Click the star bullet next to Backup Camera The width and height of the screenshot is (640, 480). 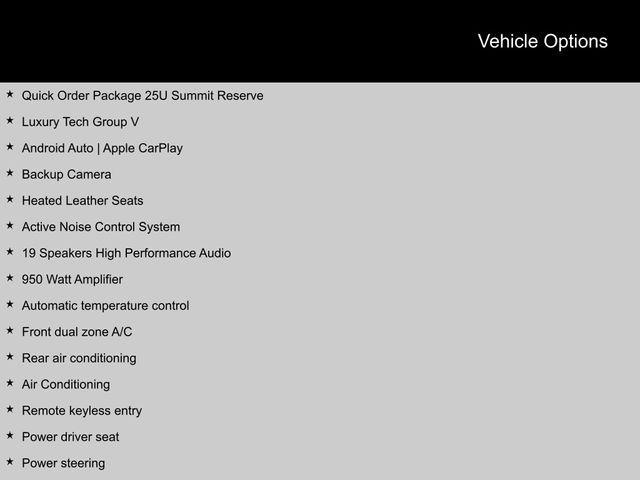click(10, 174)
